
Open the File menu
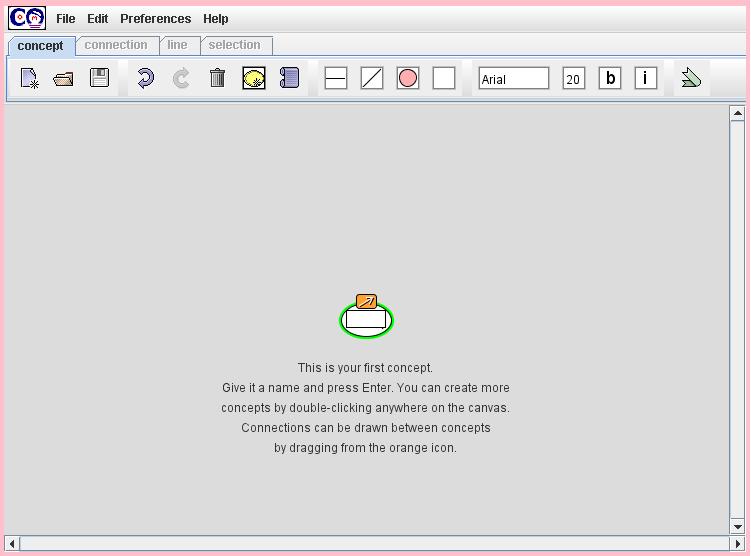(x=66, y=19)
